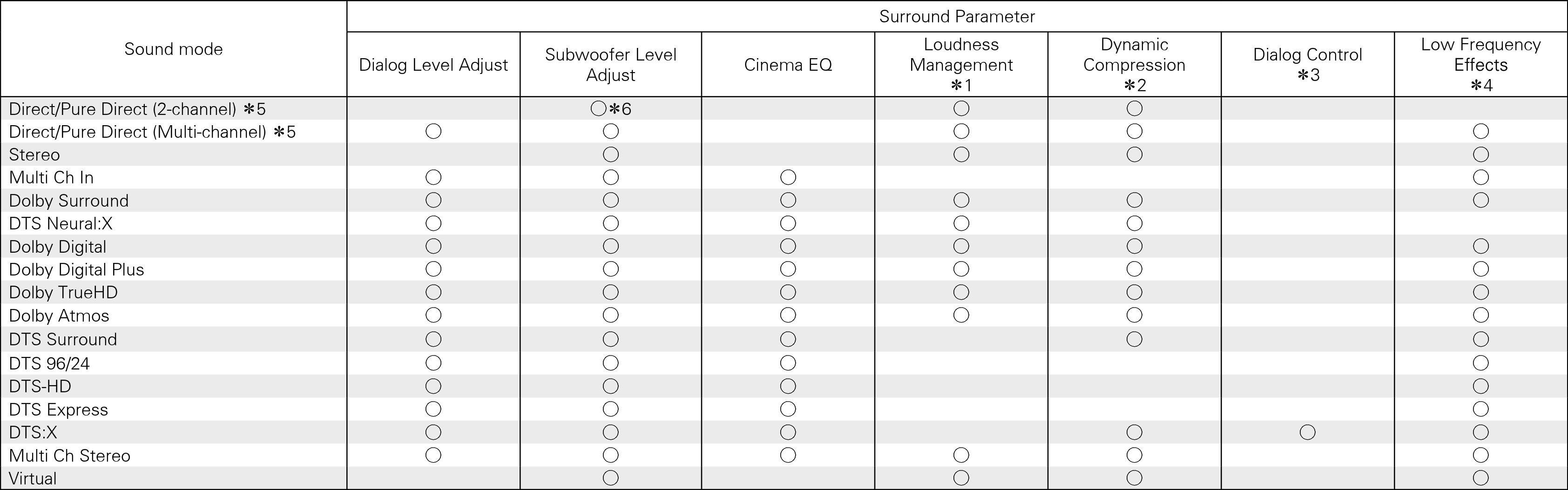Select Loudness Management circle for Dolby Atmos
Screen dimensions: 1568x490
click(x=961, y=315)
